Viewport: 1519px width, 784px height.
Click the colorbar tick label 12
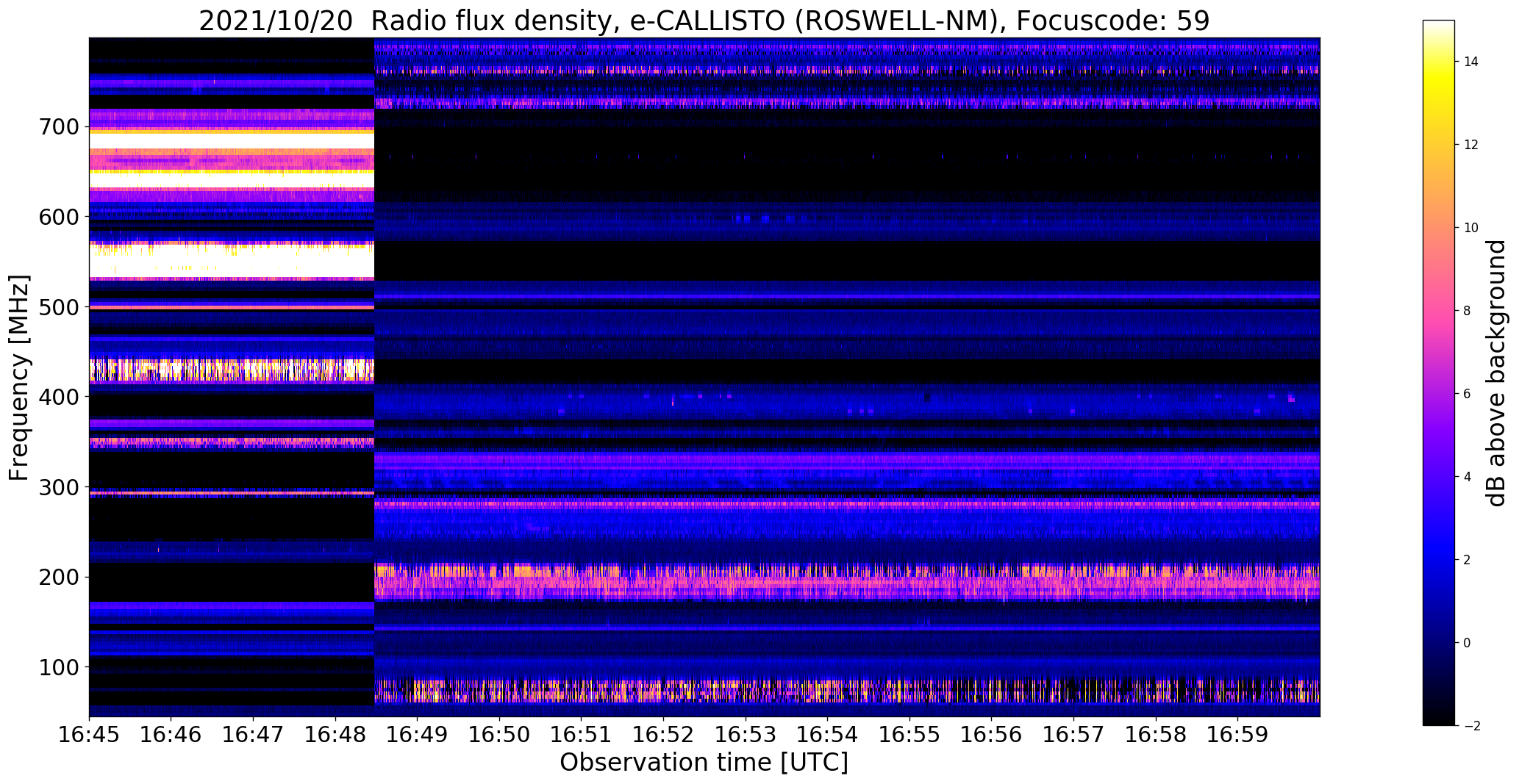point(1470,145)
